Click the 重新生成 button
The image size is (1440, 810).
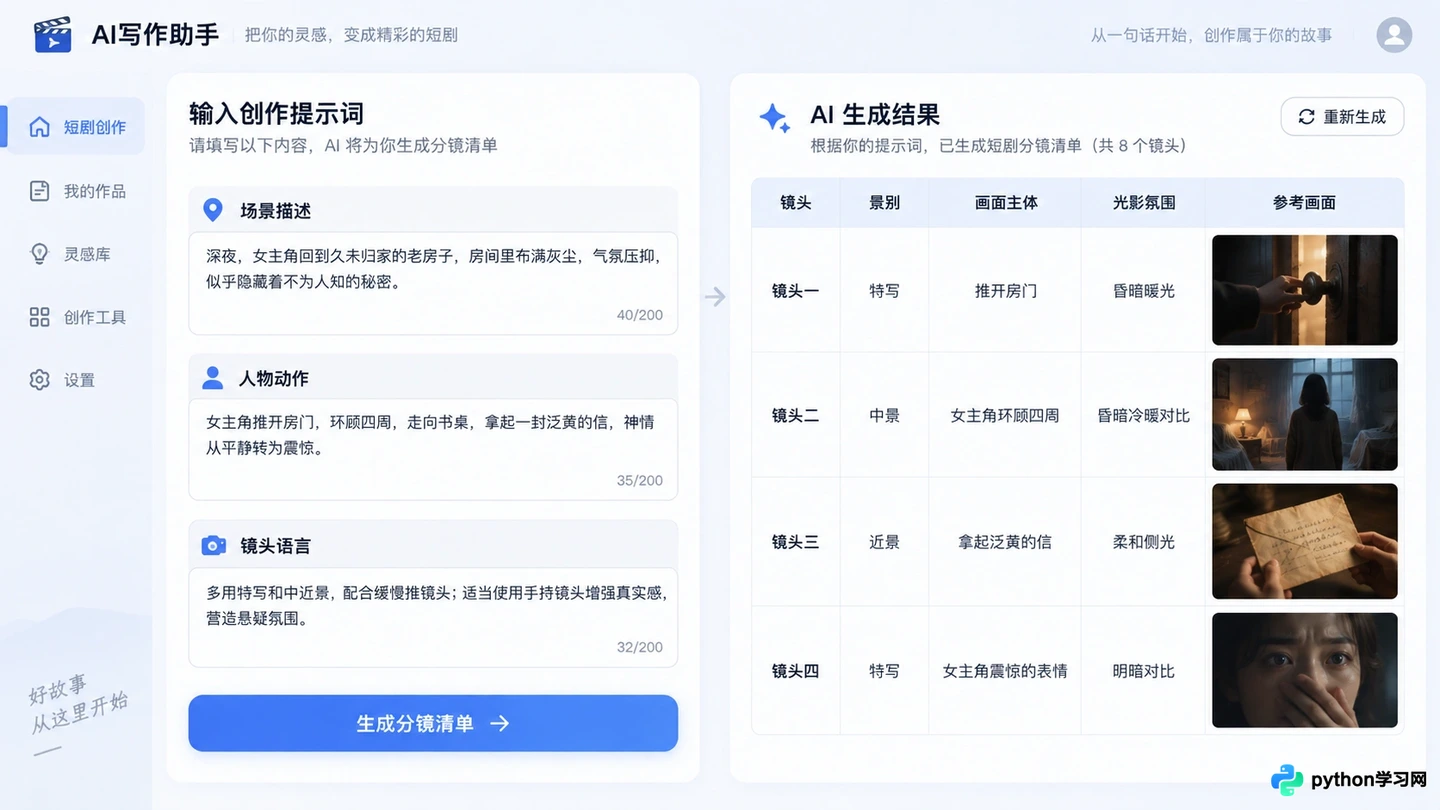coord(1342,117)
